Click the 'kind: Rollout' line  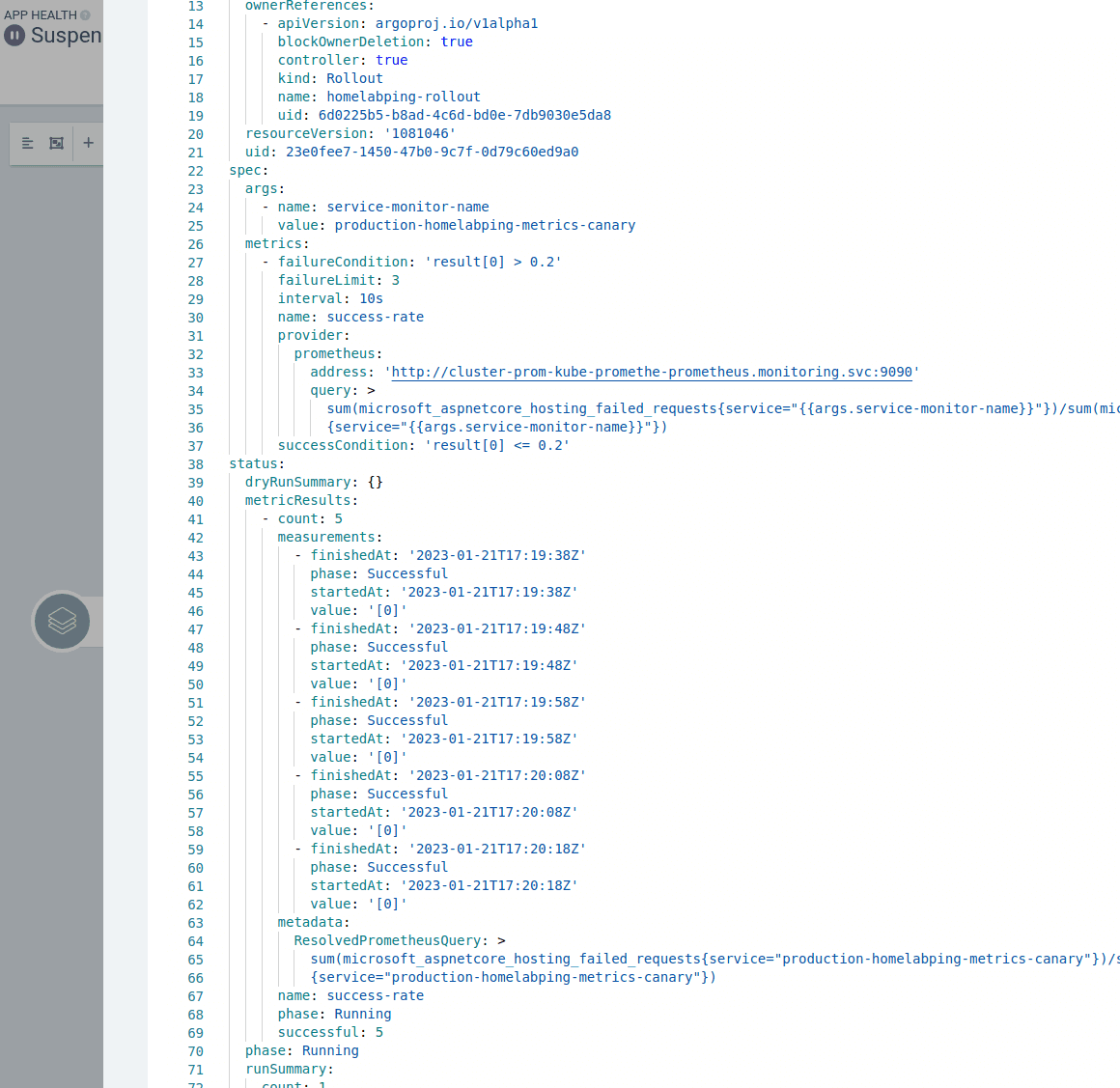point(330,78)
